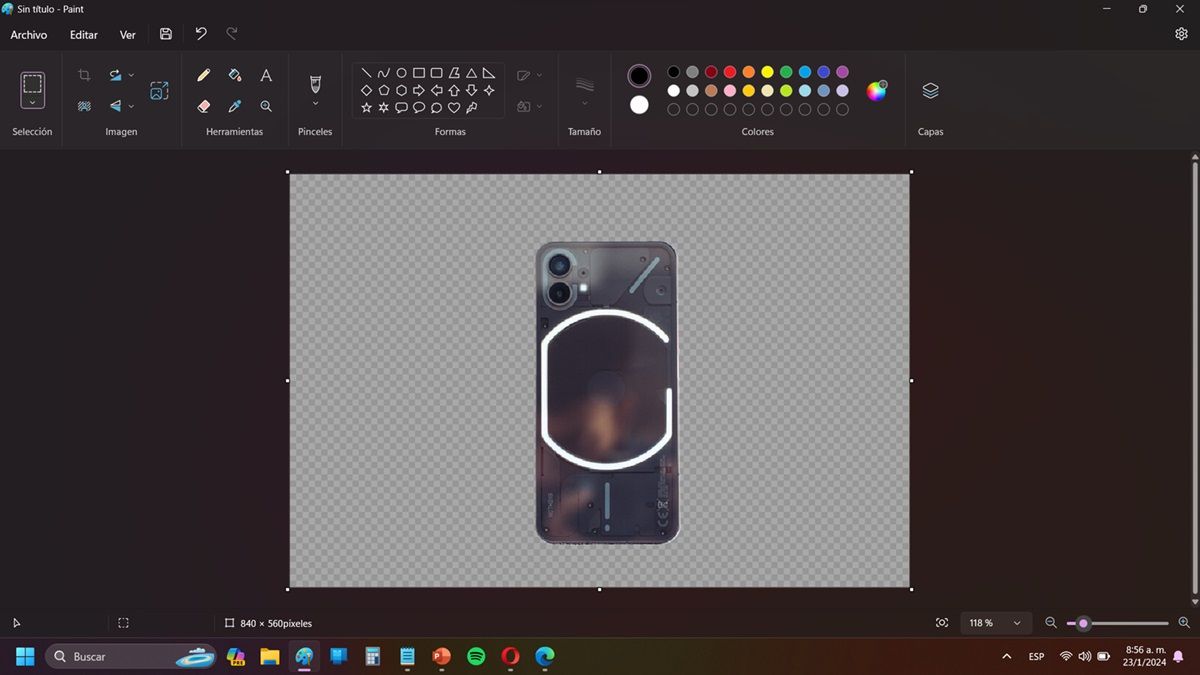Image resolution: width=1200 pixels, height=675 pixels.
Task: Expand the Flip options chevron
Action: (131, 106)
